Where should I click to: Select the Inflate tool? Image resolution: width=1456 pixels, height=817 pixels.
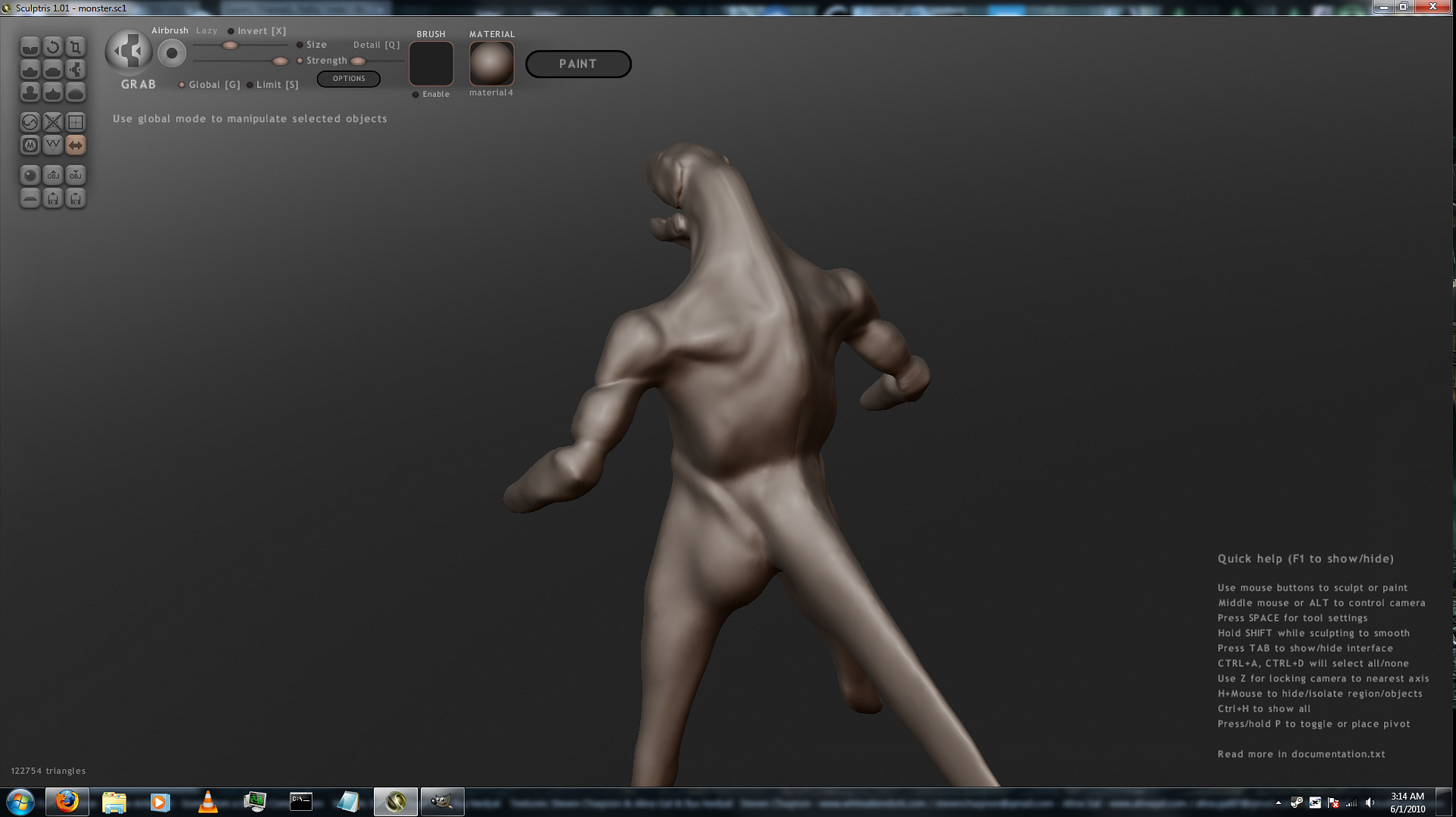(x=30, y=92)
